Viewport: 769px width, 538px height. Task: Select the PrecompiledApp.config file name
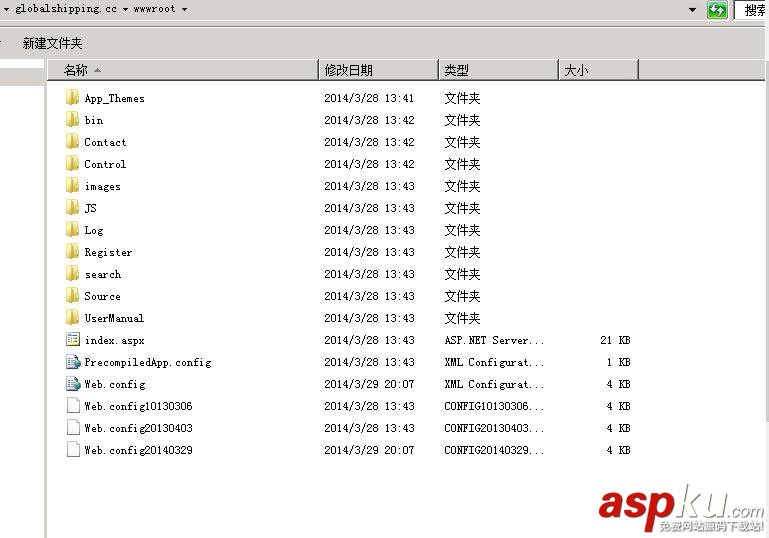coord(148,362)
